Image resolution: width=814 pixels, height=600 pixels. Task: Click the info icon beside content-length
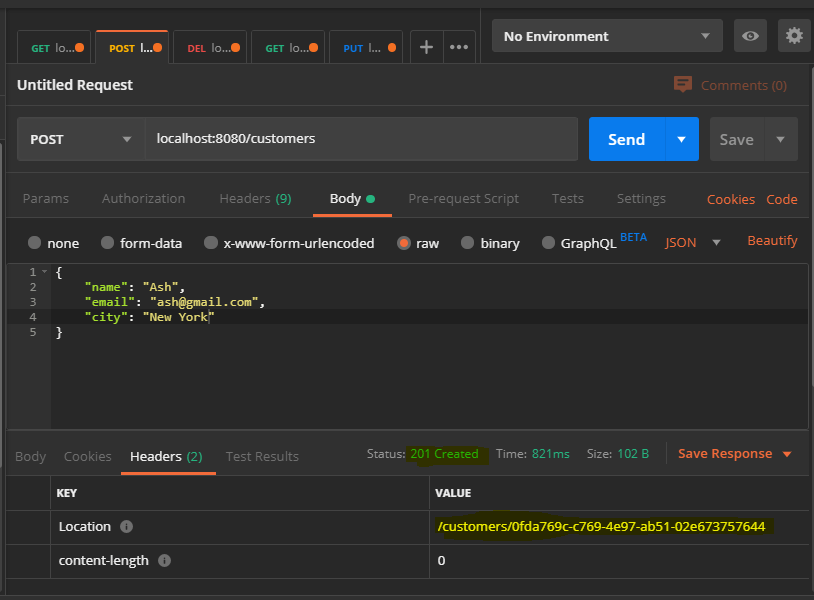[x=164, y=561]
